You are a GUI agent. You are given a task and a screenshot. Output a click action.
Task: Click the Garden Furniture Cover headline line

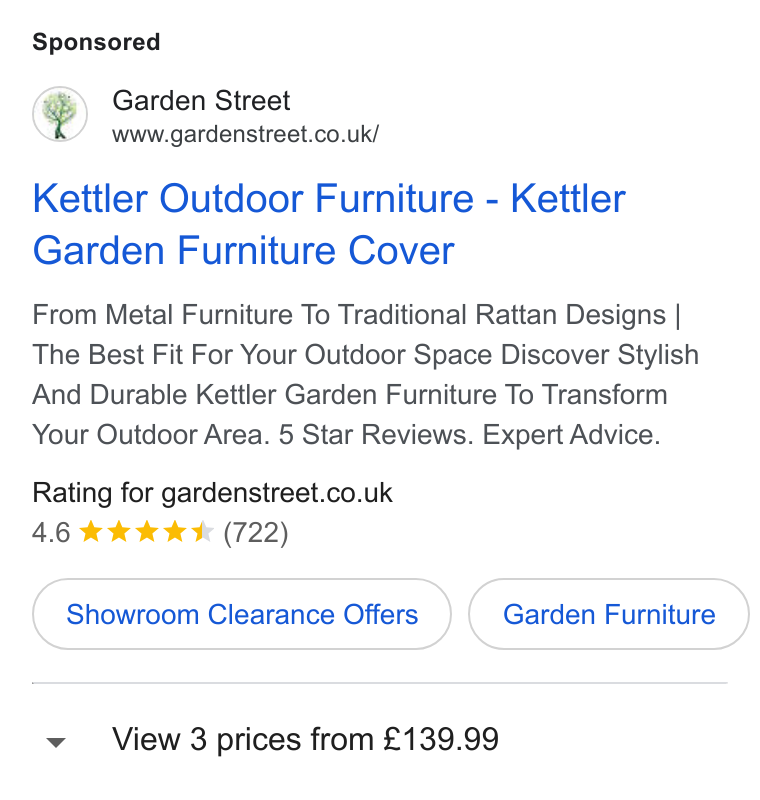243,250
